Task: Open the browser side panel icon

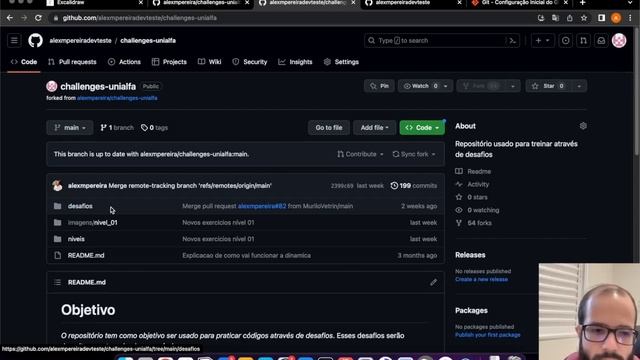Action: 601,18
